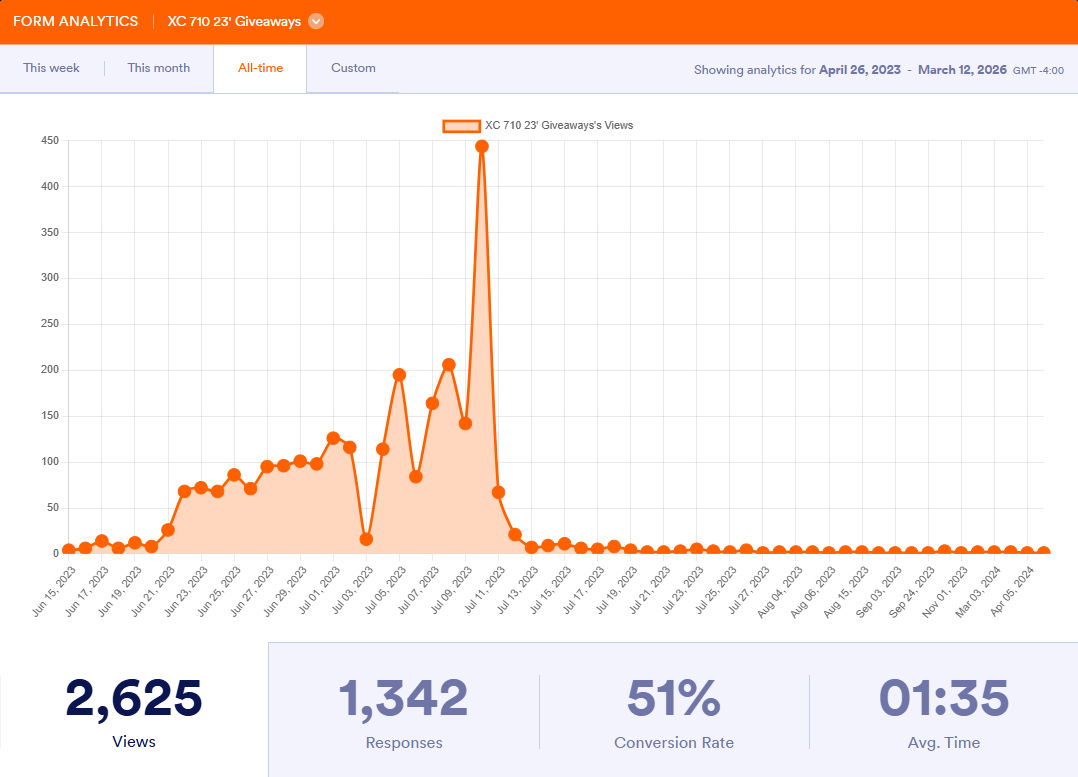Screen dimensions: 1078x777
Task: Switch to This month tab
Action: 158,68
